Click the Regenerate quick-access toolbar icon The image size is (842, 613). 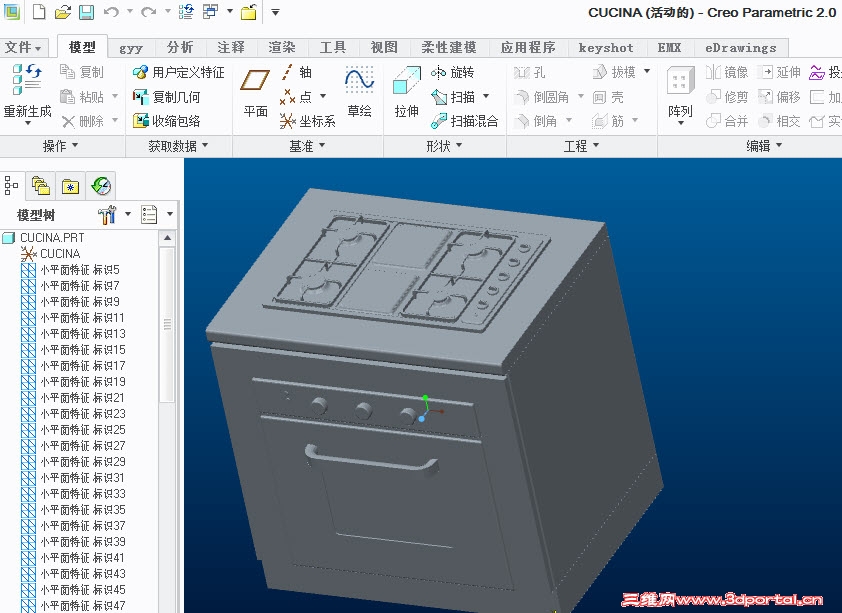[x=186, y=11]
